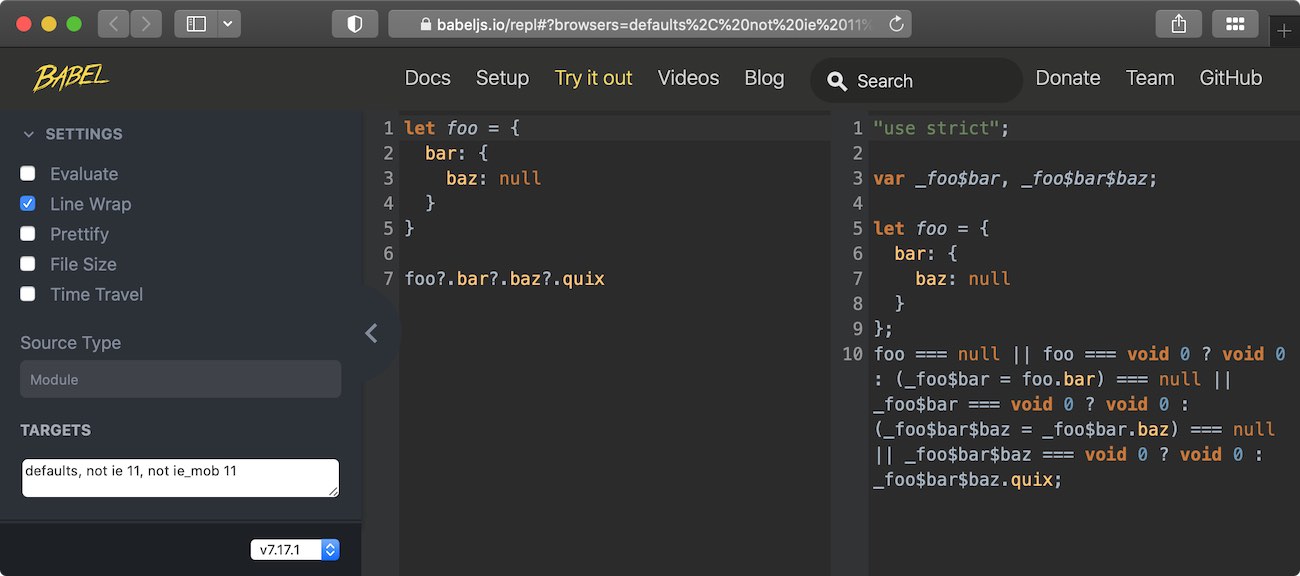Reload the page with refresh icon

[x=896, y=24]
